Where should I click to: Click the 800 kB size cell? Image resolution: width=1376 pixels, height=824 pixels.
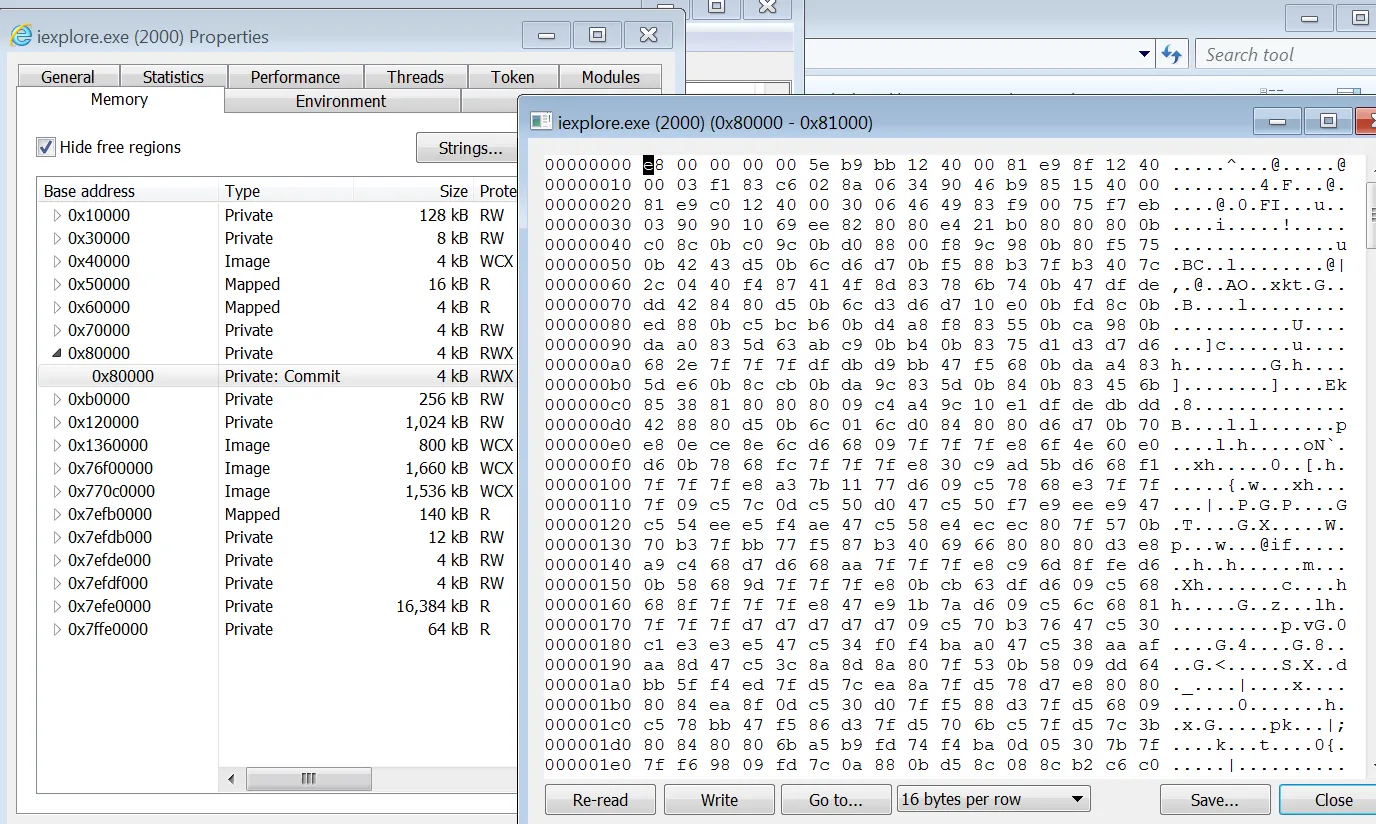point(443,445)
